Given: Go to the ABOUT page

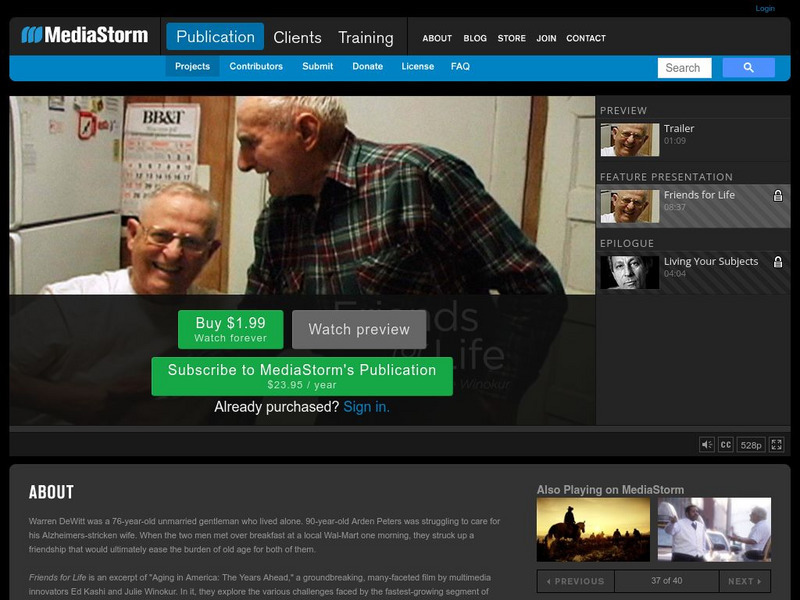Looking at the screenshot, I should pyautogui.click(x=437, y=38).
